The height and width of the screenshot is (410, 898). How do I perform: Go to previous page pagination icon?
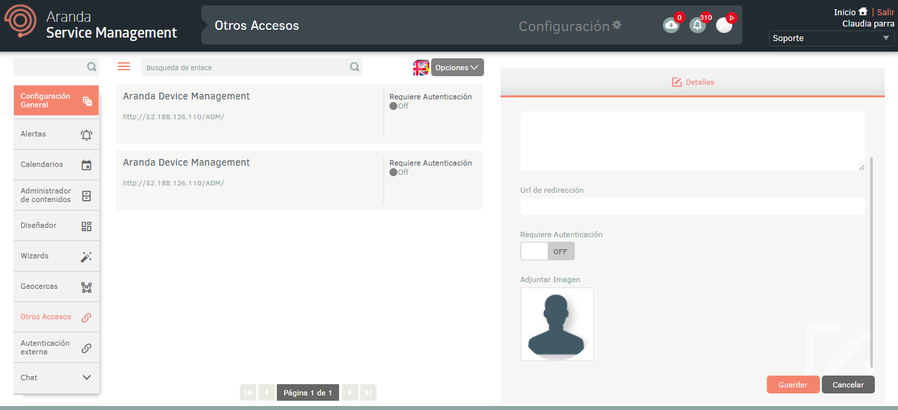pos(267,392)
